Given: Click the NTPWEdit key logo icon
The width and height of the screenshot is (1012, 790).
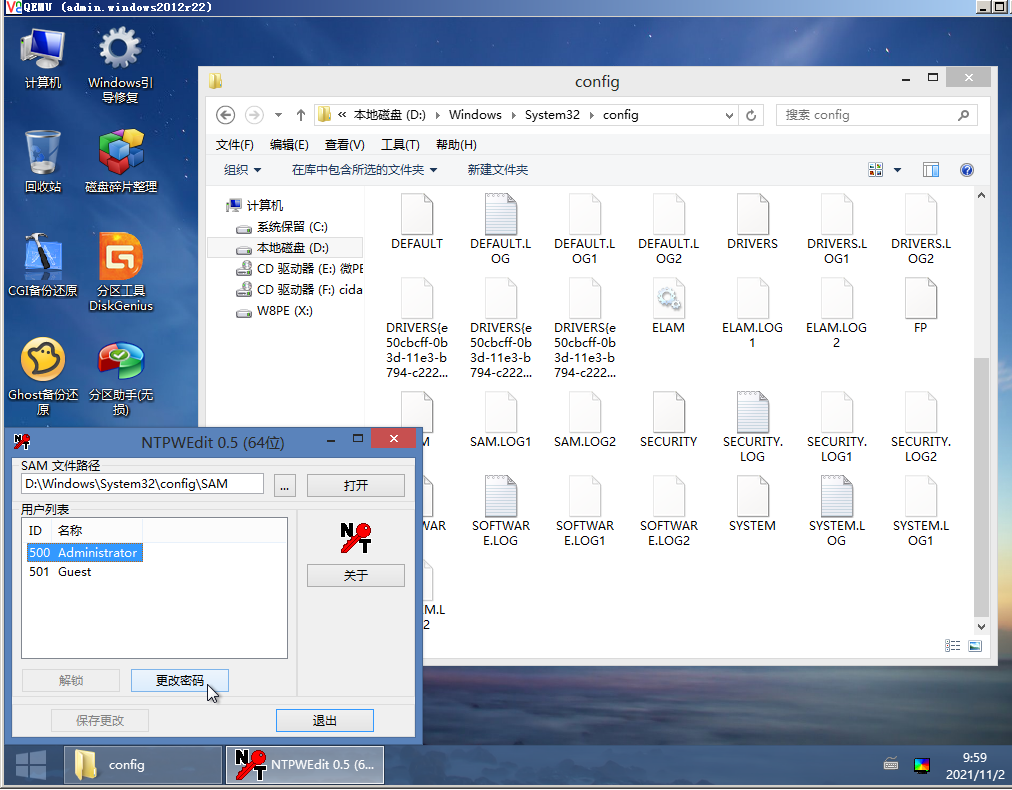Looking at the screenshot, I should pos(356,538).
